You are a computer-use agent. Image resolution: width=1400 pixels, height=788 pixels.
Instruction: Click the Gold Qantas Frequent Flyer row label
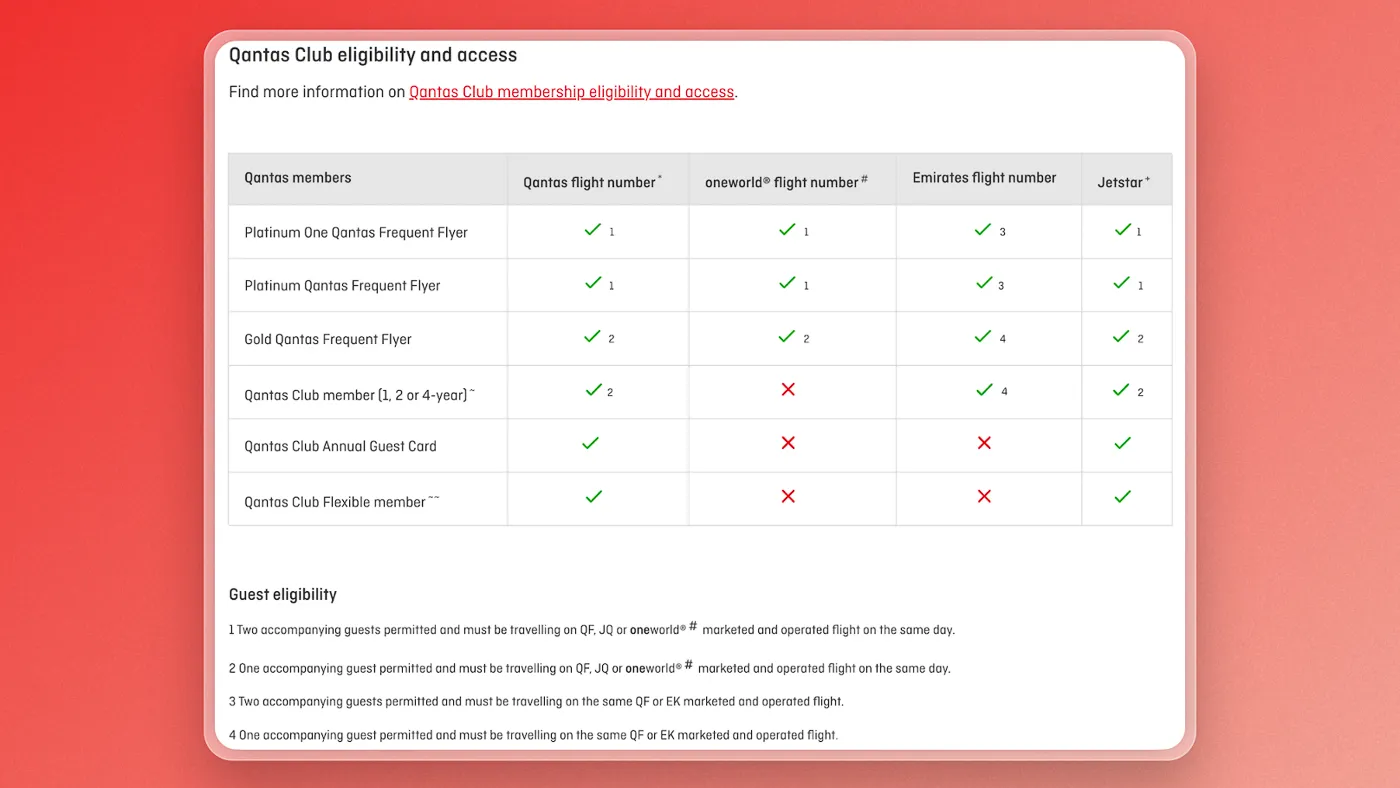coord(328,339)
